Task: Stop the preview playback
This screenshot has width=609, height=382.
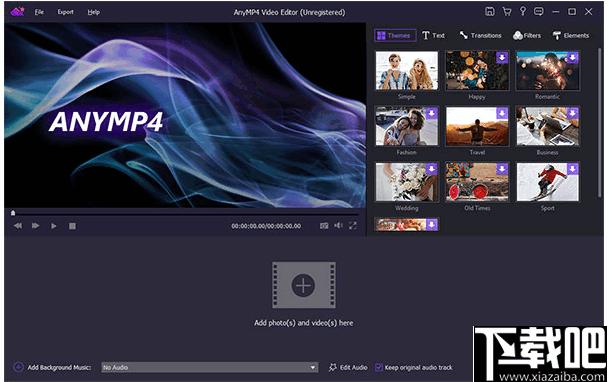Action: [72, 226]
